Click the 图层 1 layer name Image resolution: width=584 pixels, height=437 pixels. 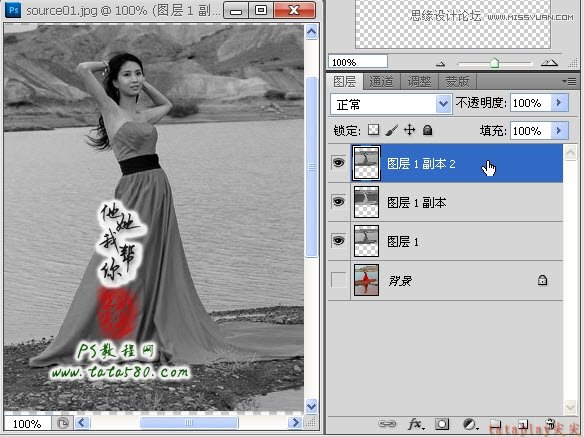click(x=403, y=241)
